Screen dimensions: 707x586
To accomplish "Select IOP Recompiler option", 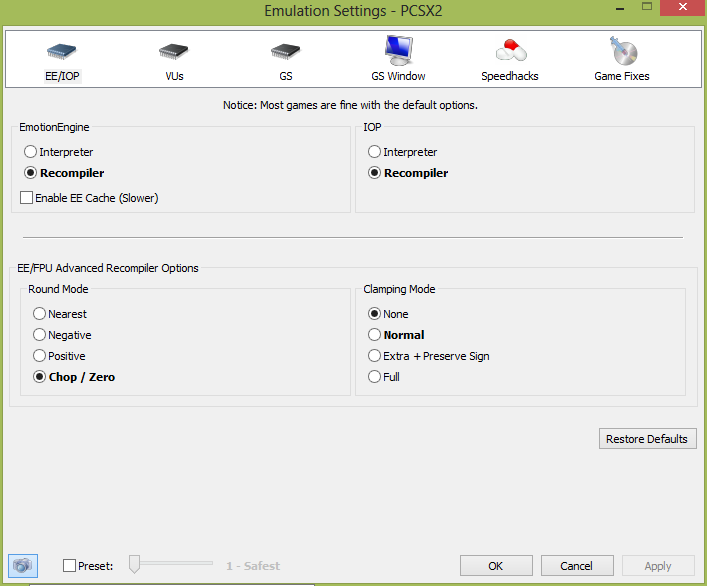I will coord(408,173).
